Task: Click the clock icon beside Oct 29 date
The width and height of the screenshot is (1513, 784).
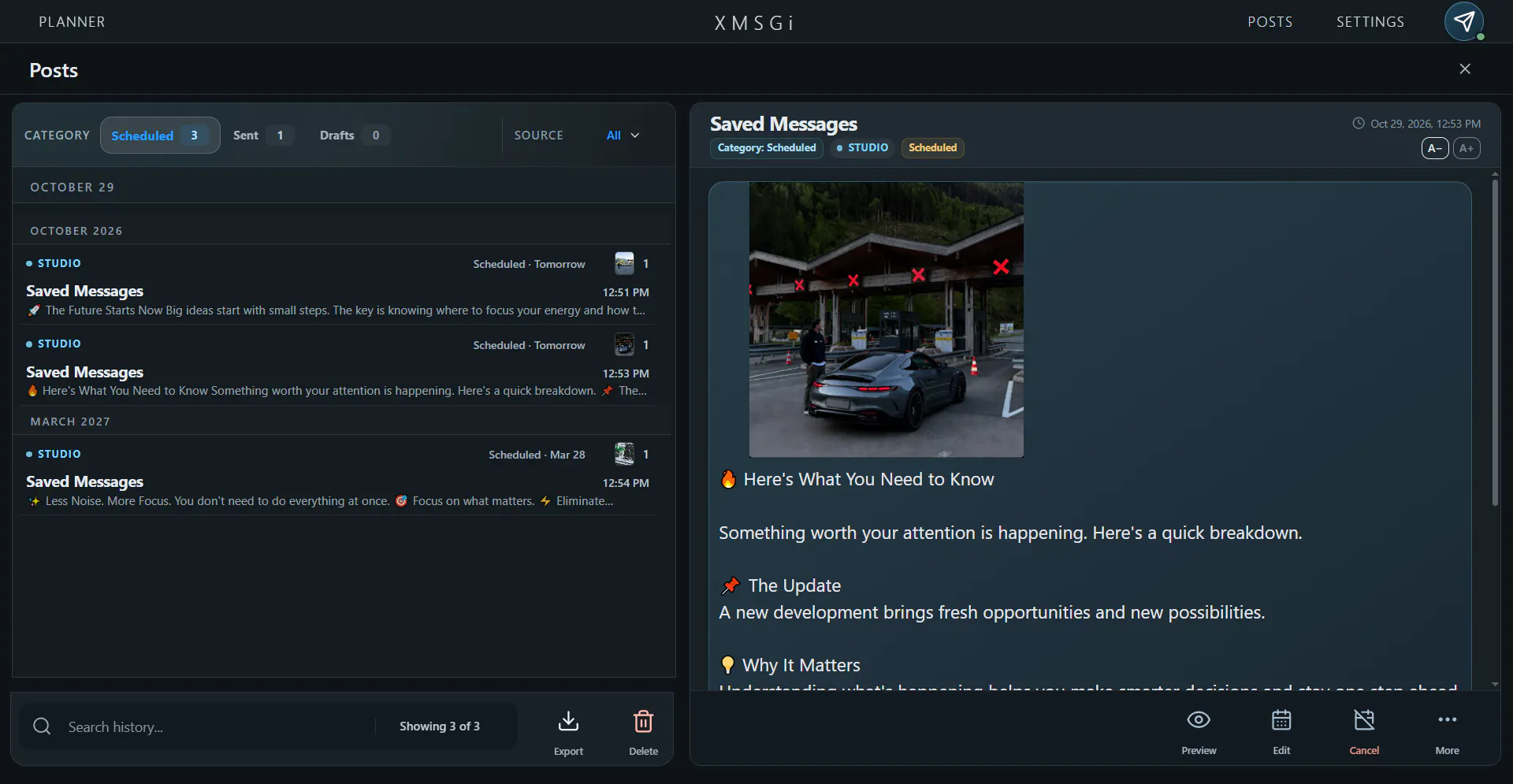Action: (x=1359, y=123)
